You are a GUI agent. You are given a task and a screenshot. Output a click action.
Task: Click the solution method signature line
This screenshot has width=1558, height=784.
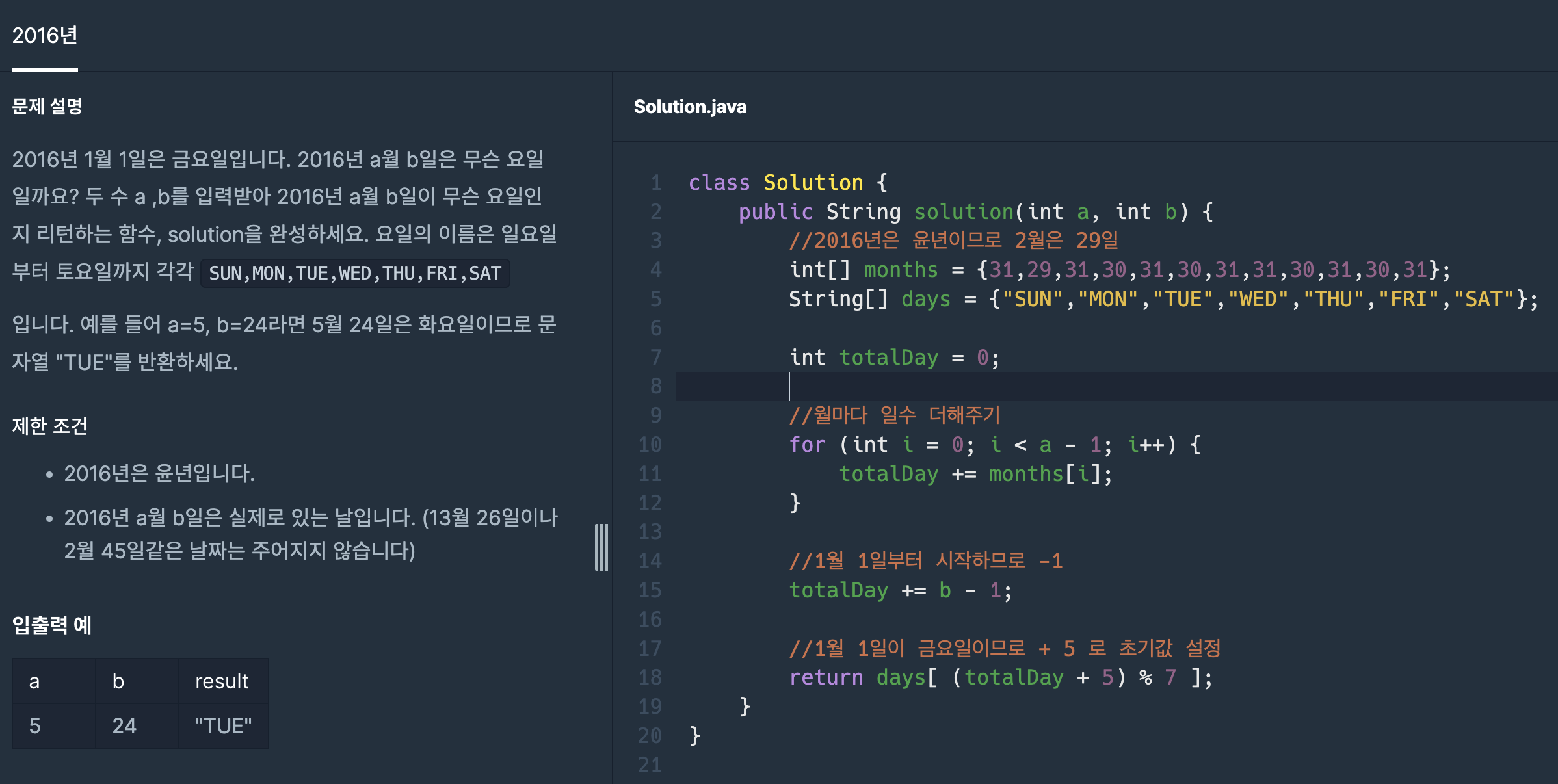976,212
